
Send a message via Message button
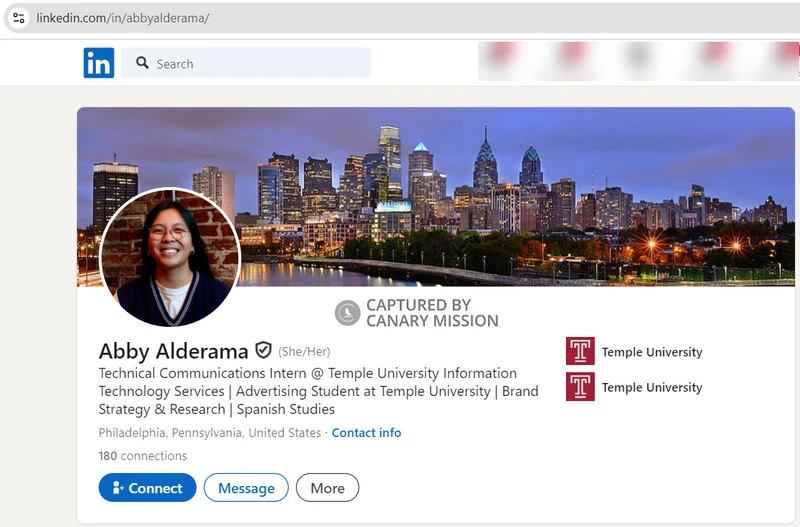tap(246, 488)
